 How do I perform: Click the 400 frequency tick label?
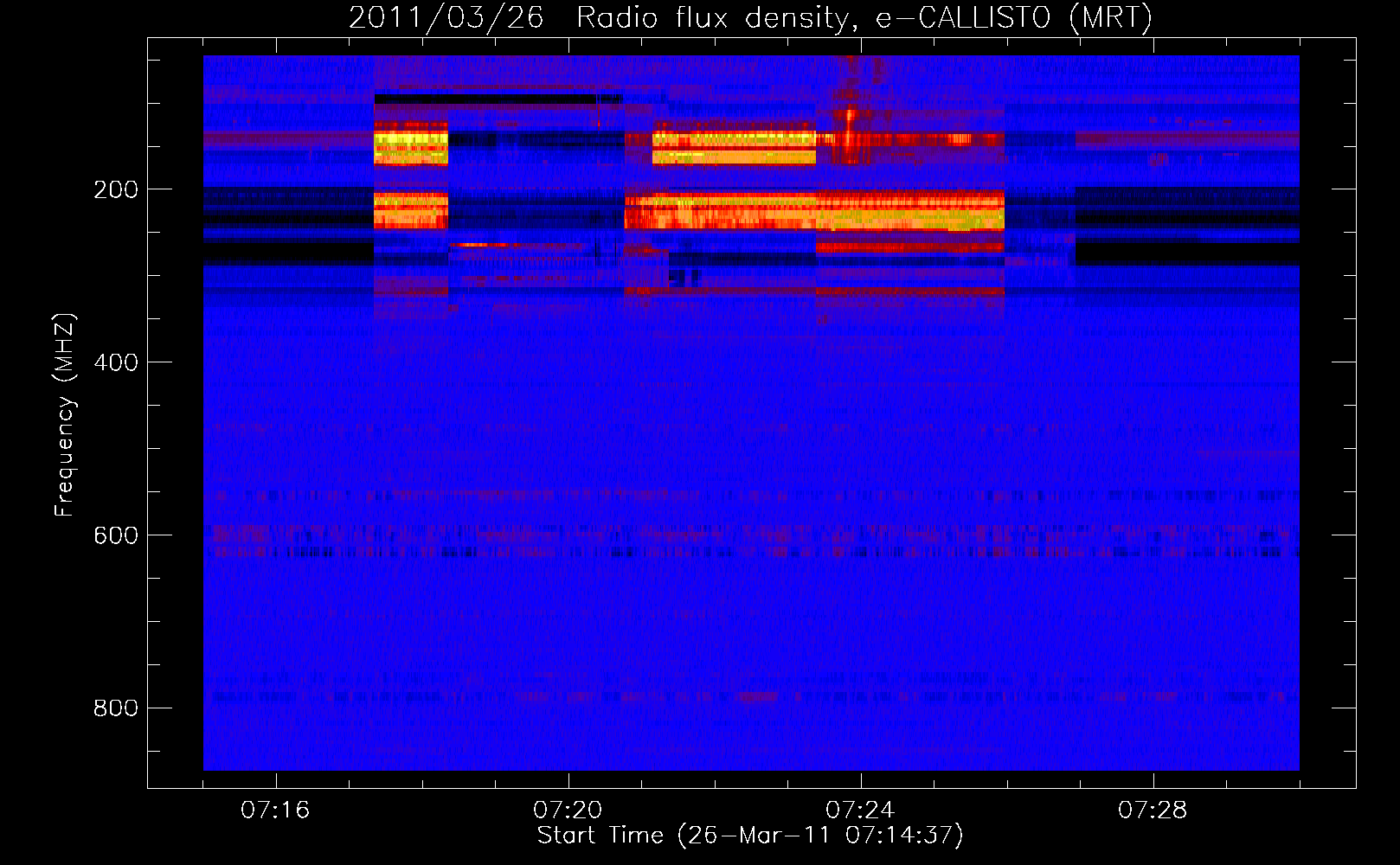tap(116, 362)
